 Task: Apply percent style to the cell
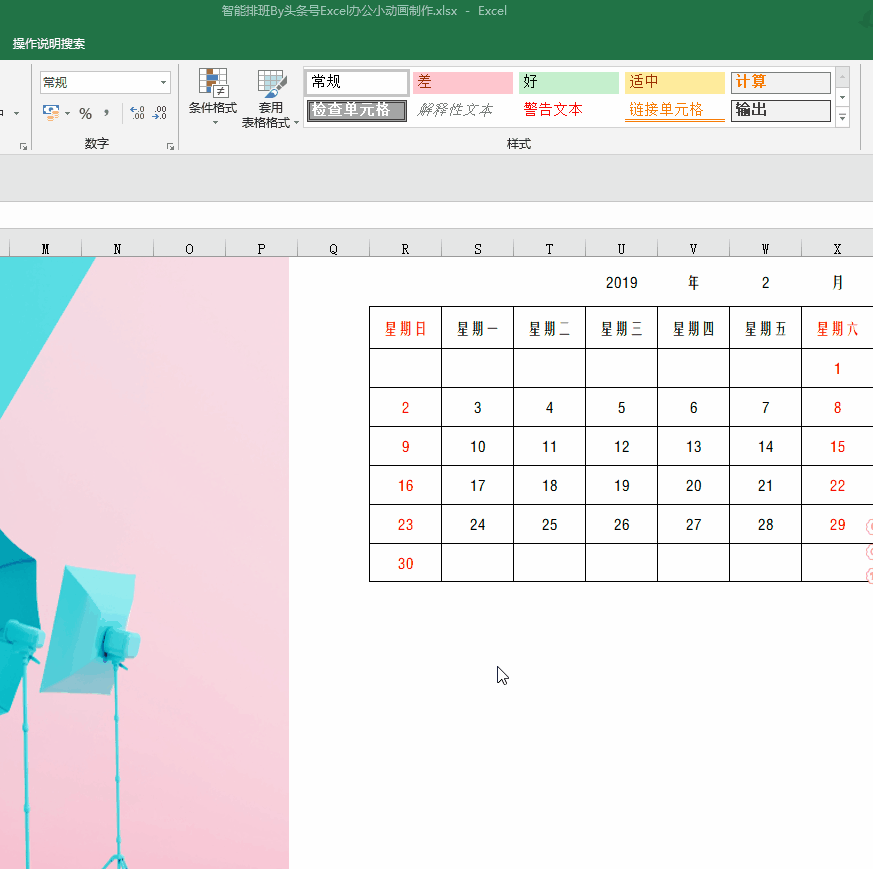tap(85, 114)
